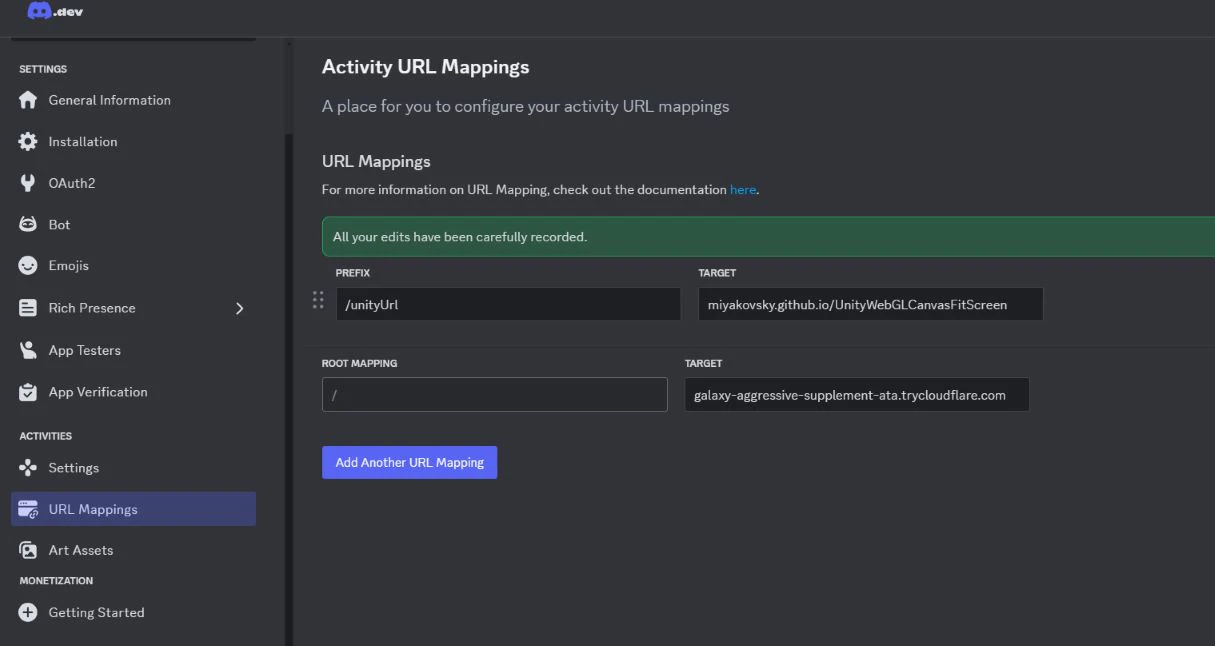Select the URL Mappings sidebar item
This screenshot has height=646, width=1215.
[x=133, y=509]
